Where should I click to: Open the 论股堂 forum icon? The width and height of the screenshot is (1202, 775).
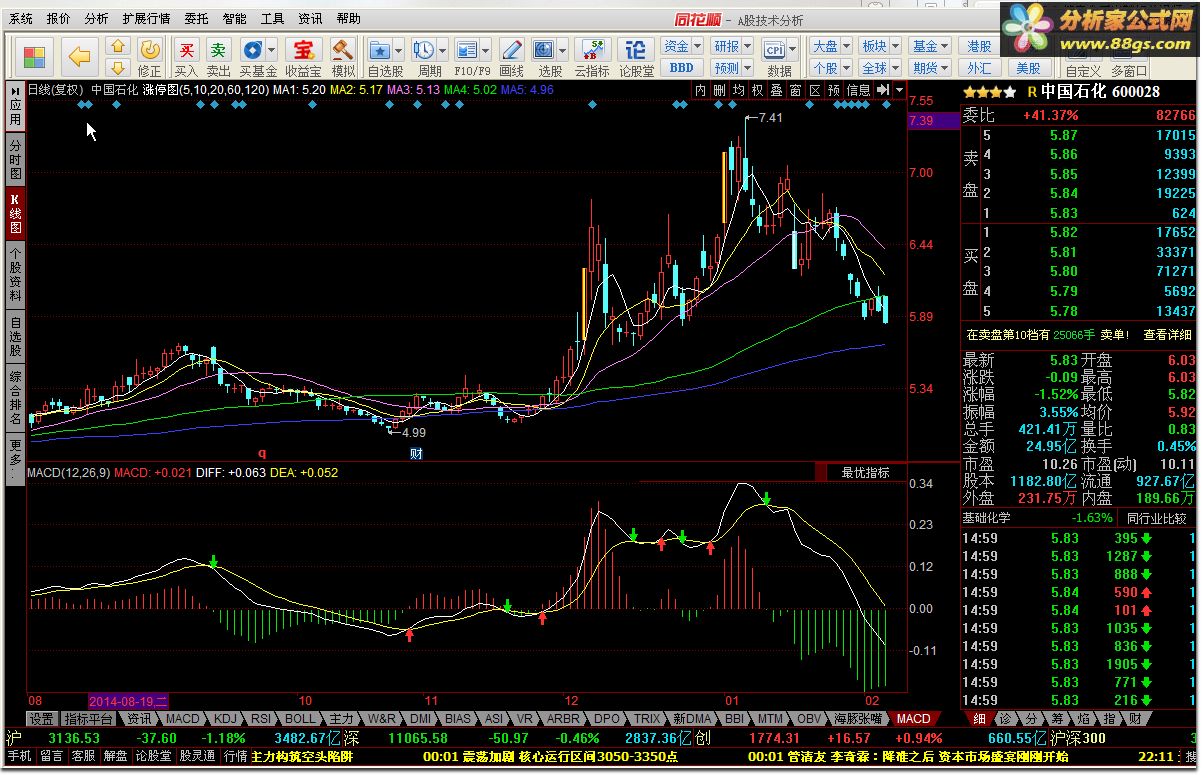[636, 57]
